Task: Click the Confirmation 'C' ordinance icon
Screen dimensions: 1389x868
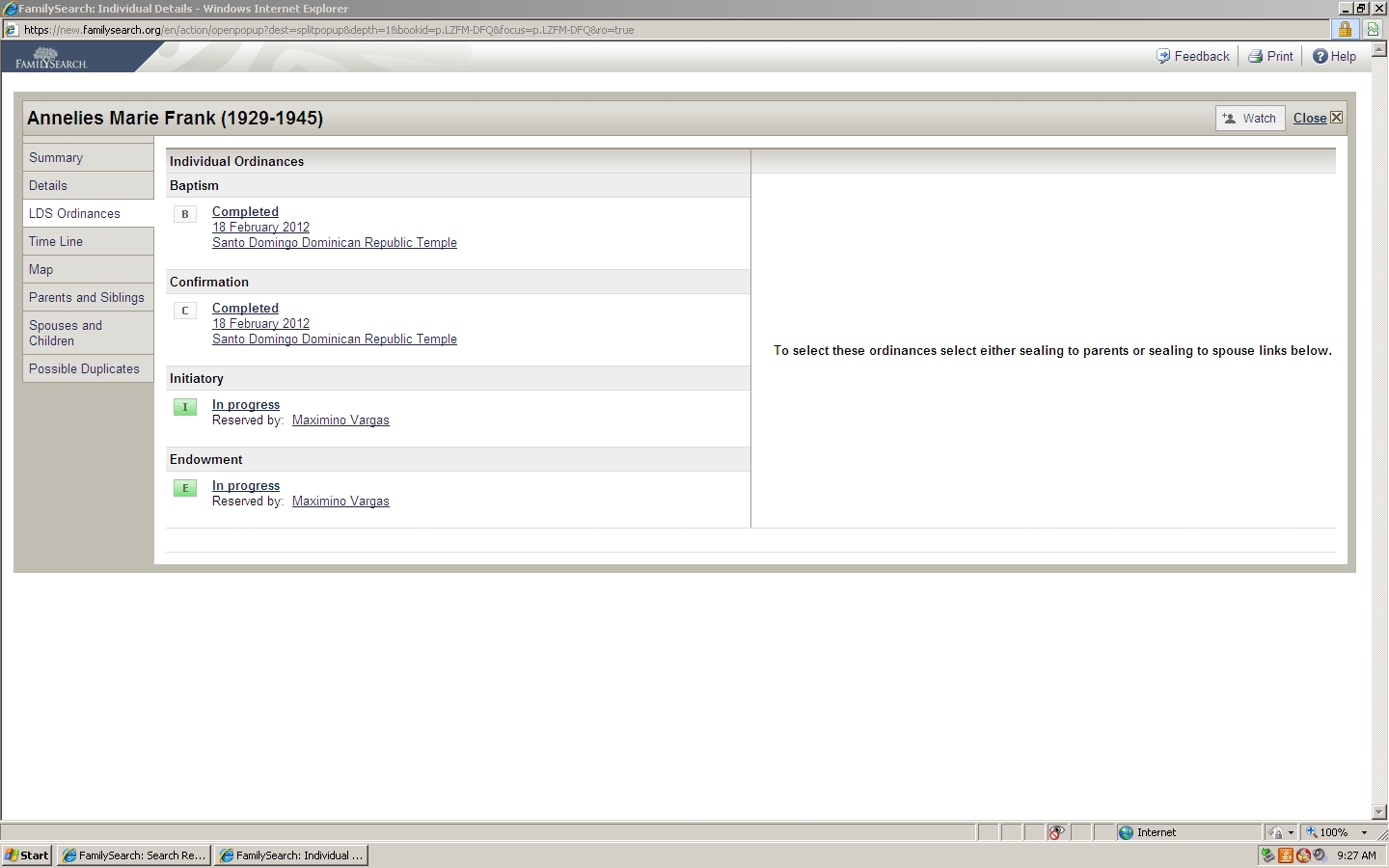Action: tap(185, 311)
